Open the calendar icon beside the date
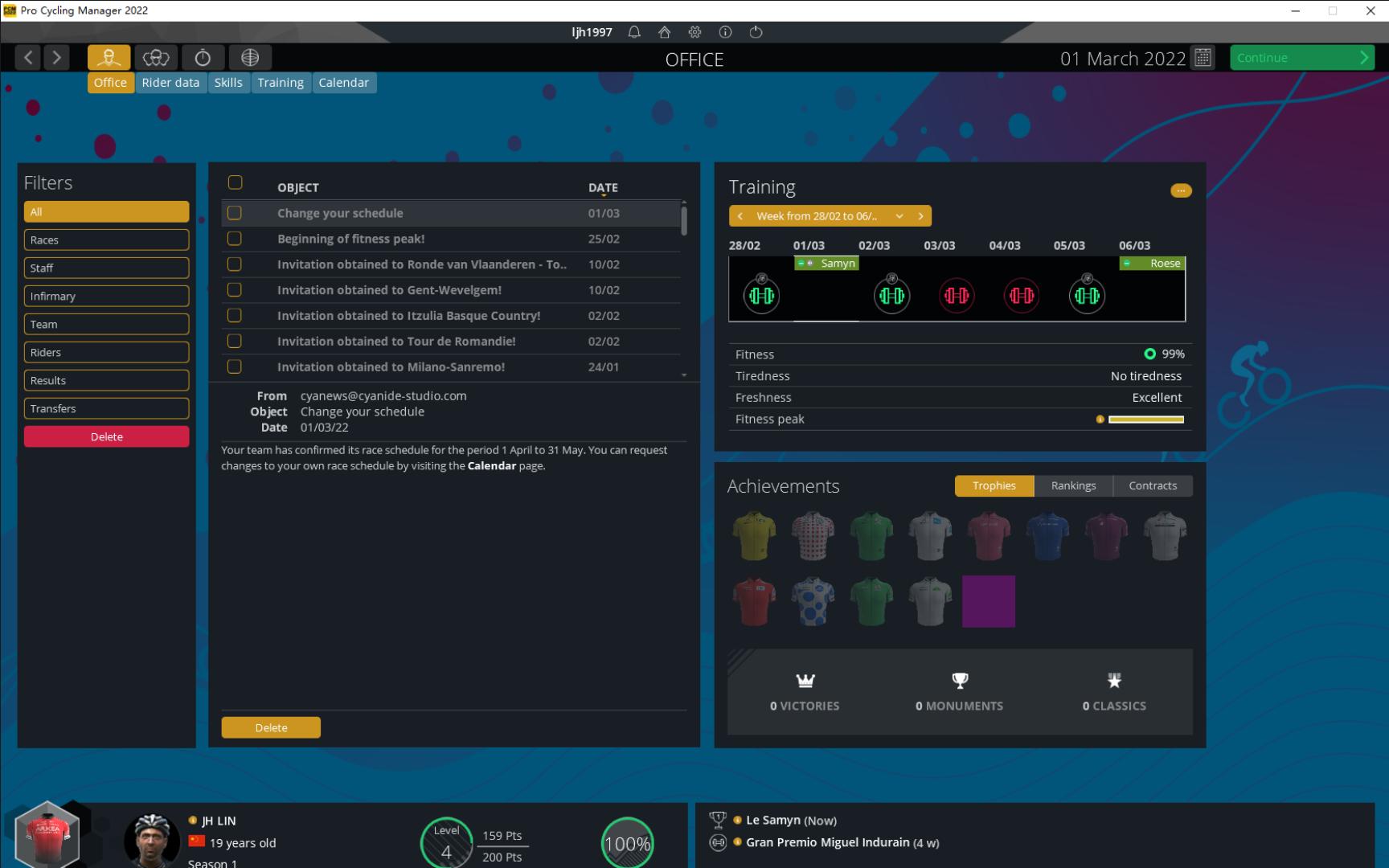The image size is (1389, 868). (x=1203, y=58)
